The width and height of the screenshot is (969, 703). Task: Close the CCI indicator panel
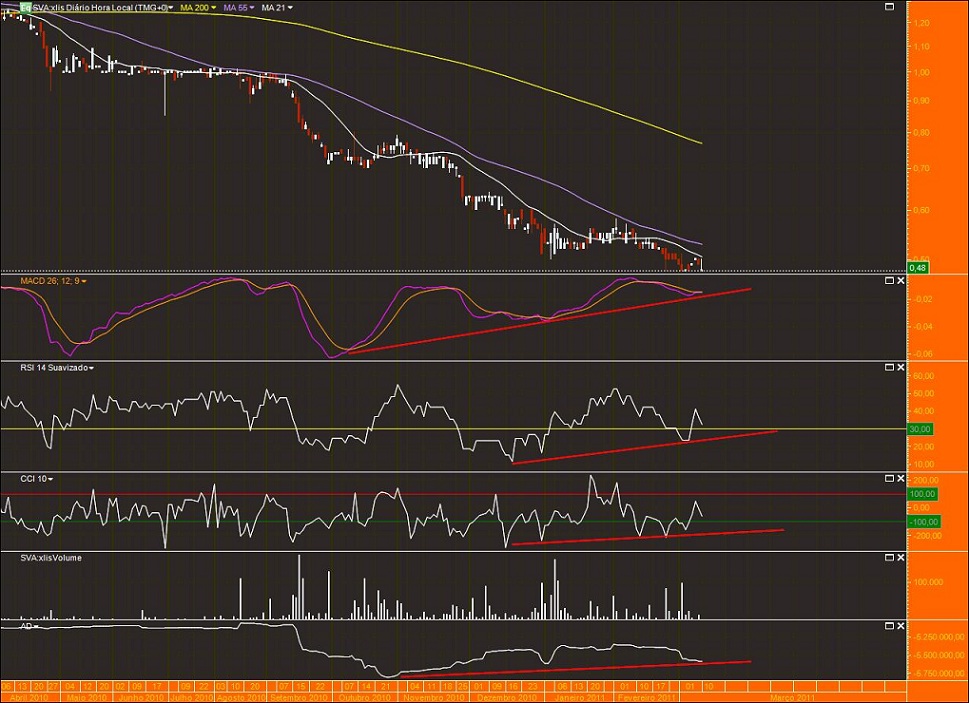(x=900, y=478)
